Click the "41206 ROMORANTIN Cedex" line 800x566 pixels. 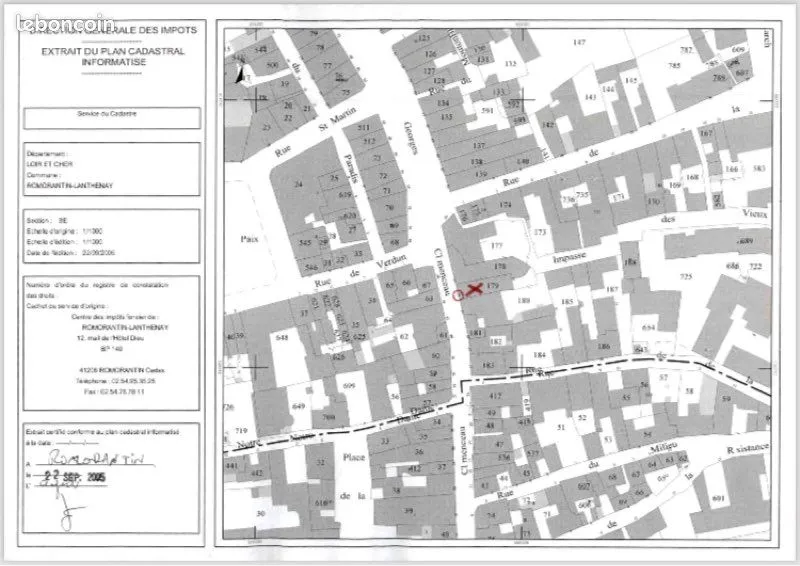tap(122, 371)
